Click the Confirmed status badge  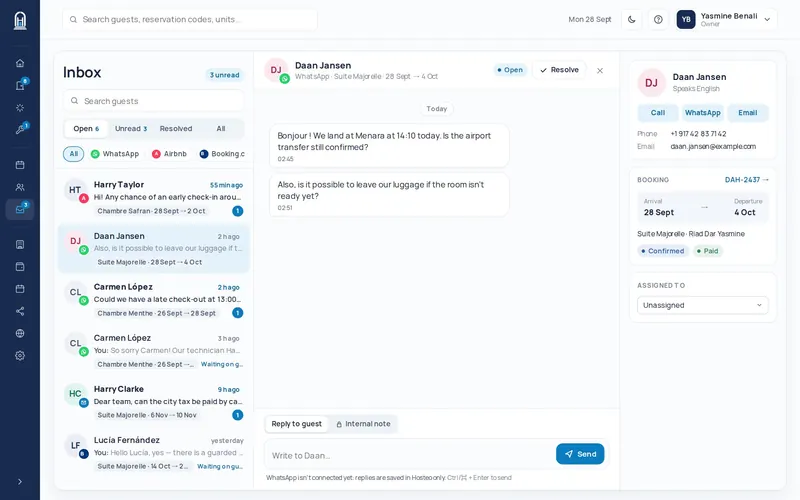[663, 251]
